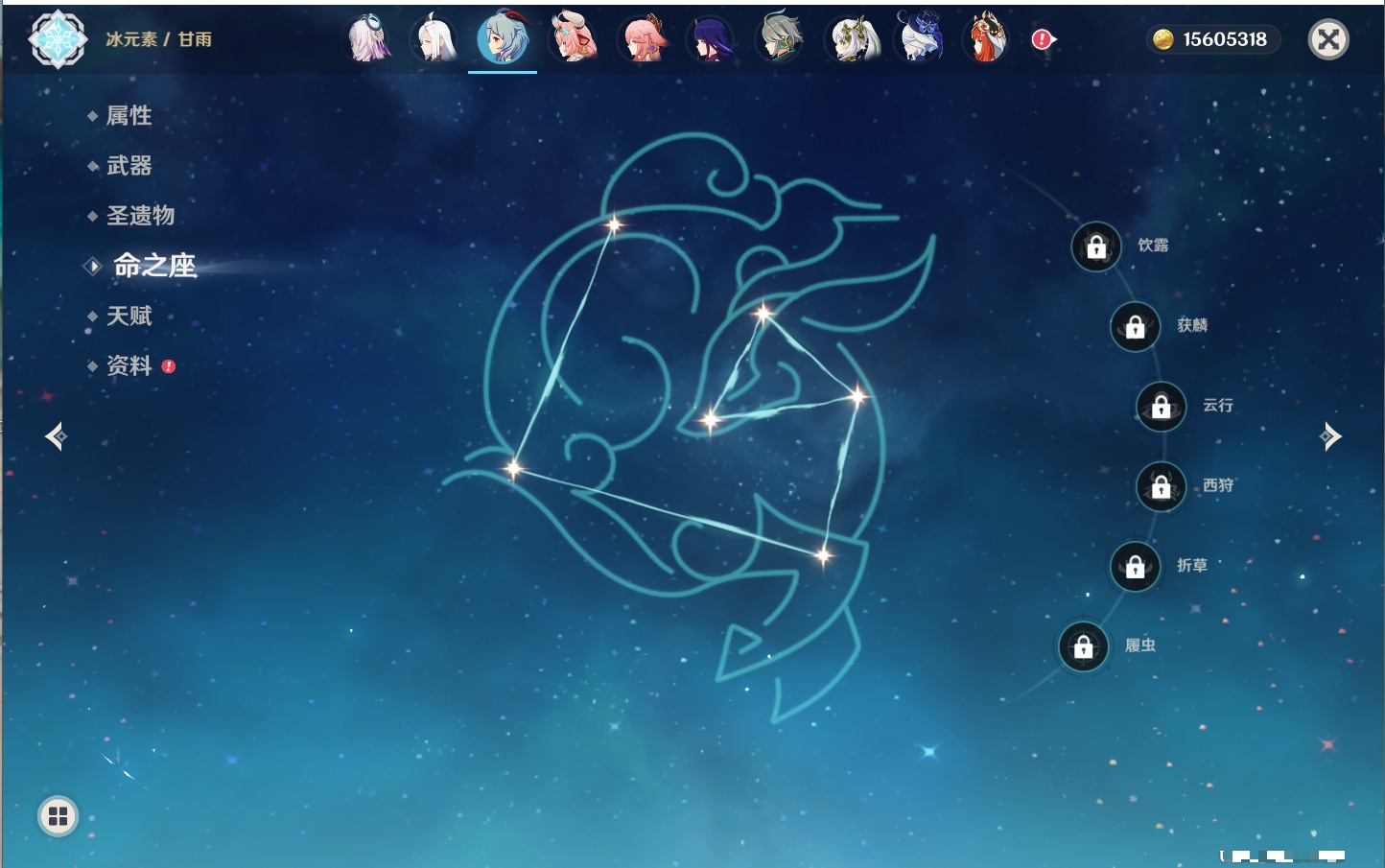This screenshot has height=868, width=1385.
Task: Click the lowest star of the constellation
Action: [x=823, y=555]
